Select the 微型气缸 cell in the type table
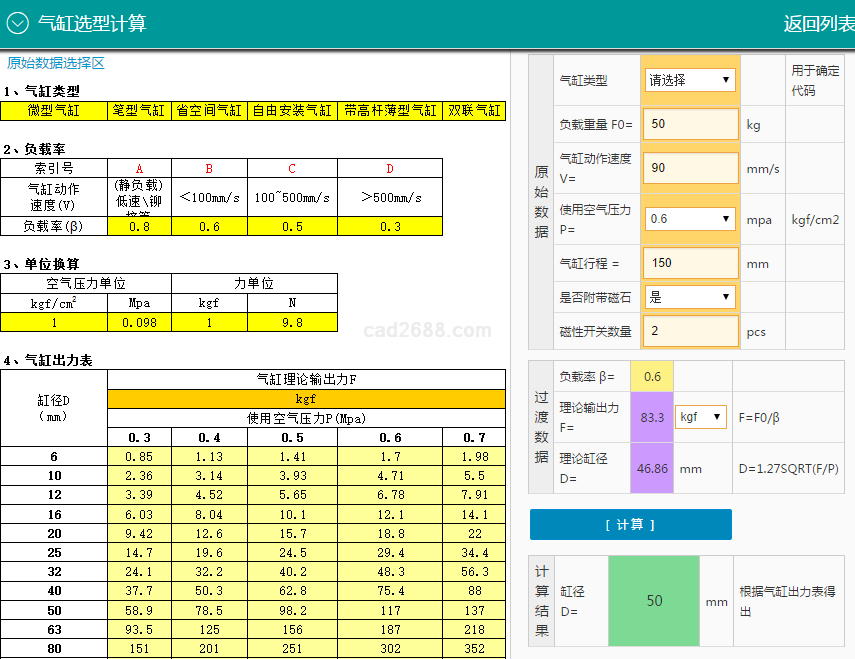Viewport: 855px width, 659px height. pyautogui.click(x=54, y=111)
